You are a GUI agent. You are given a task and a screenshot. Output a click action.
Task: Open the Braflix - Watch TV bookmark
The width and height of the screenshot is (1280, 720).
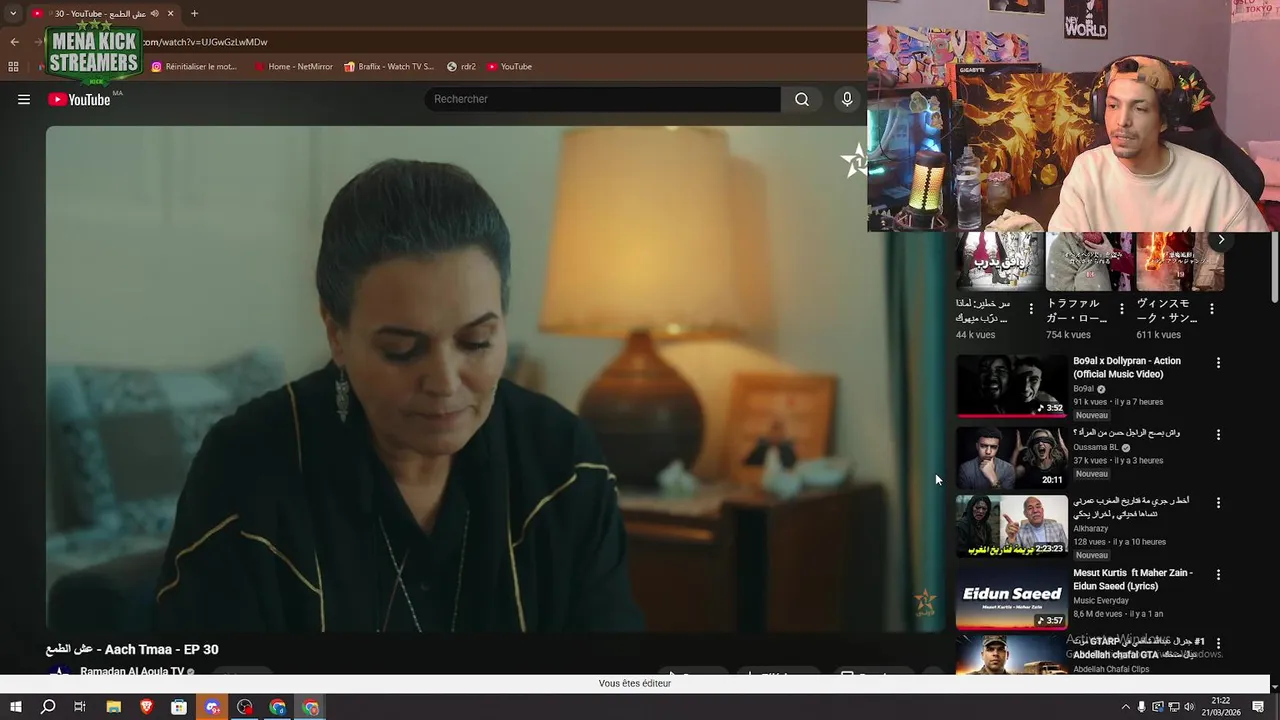389,67
